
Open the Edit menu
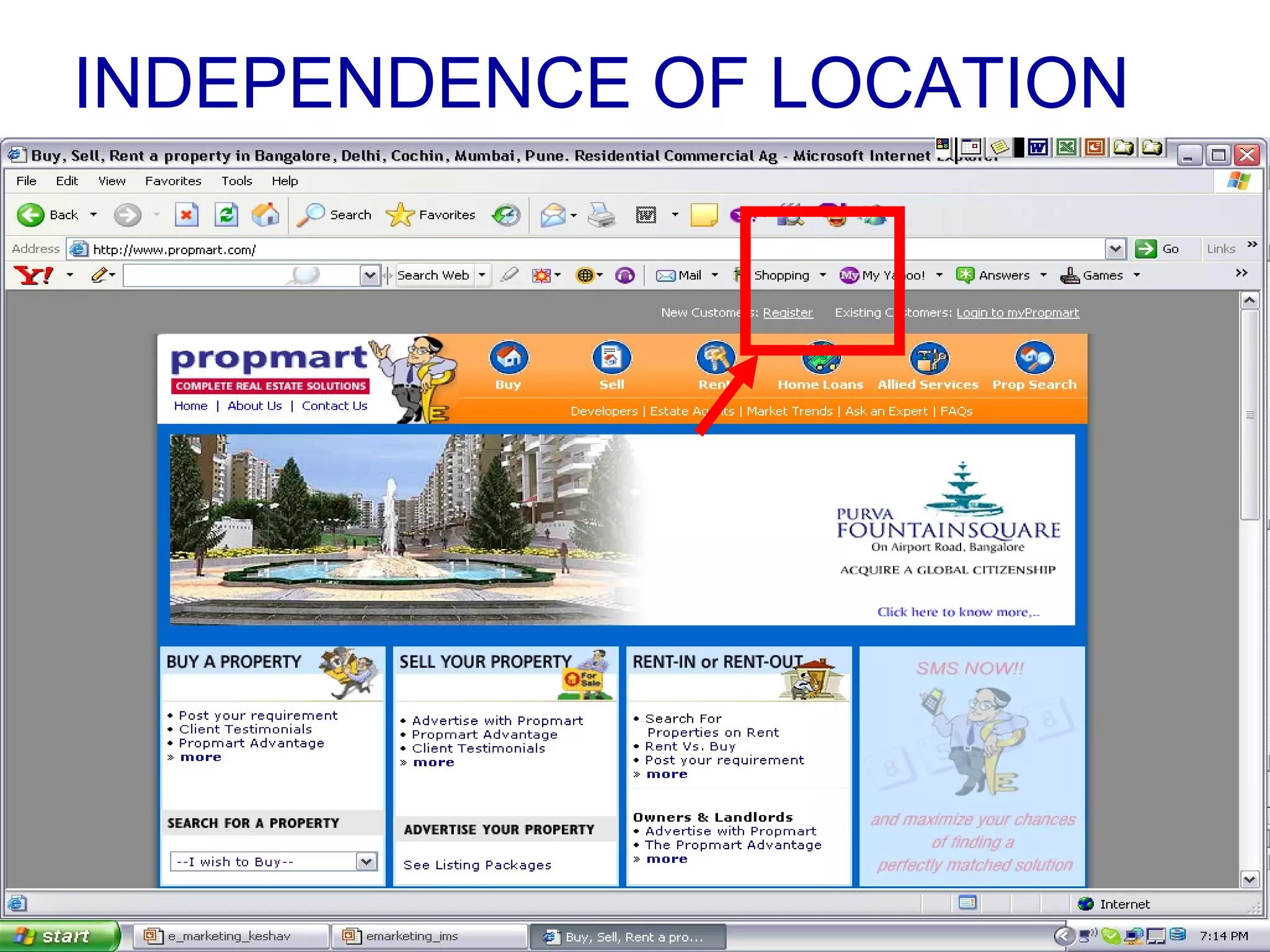(67, 181)
